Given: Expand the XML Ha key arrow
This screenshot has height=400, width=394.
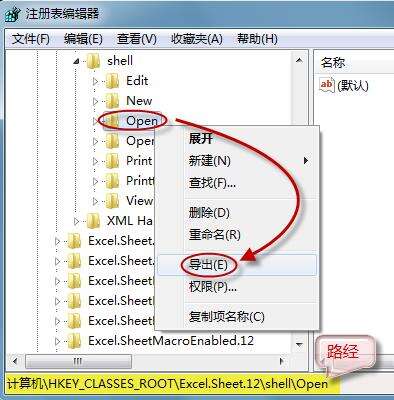Looking at the screenshot, I should [x=76, y=221].
